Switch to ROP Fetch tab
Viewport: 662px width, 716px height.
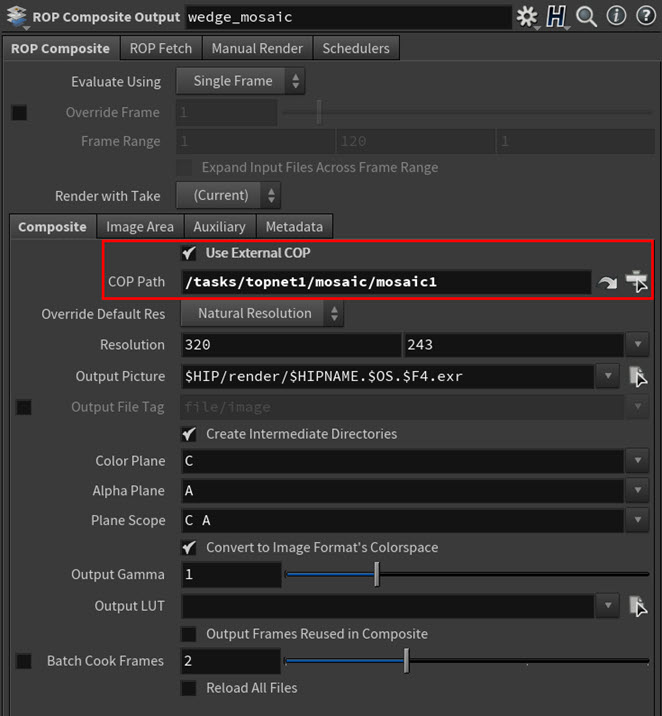tap(161, 48)
